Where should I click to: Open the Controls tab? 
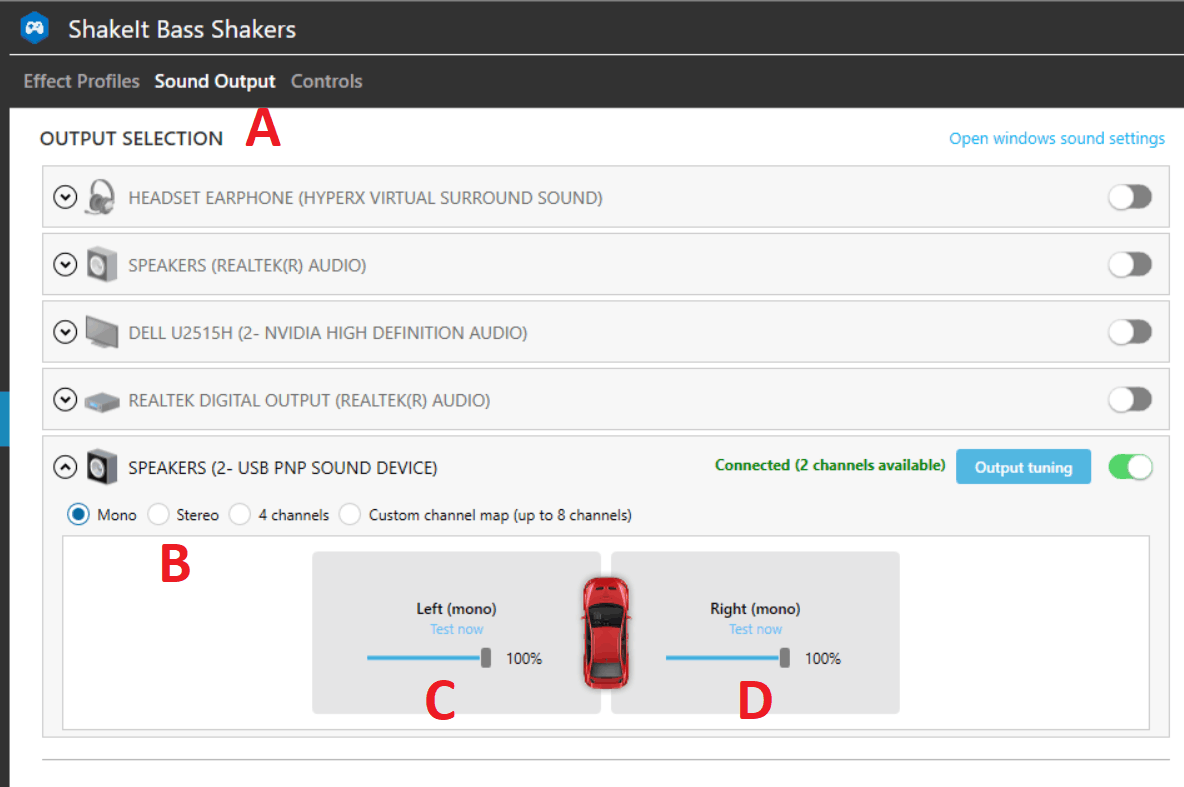click(x=326, y=81)
